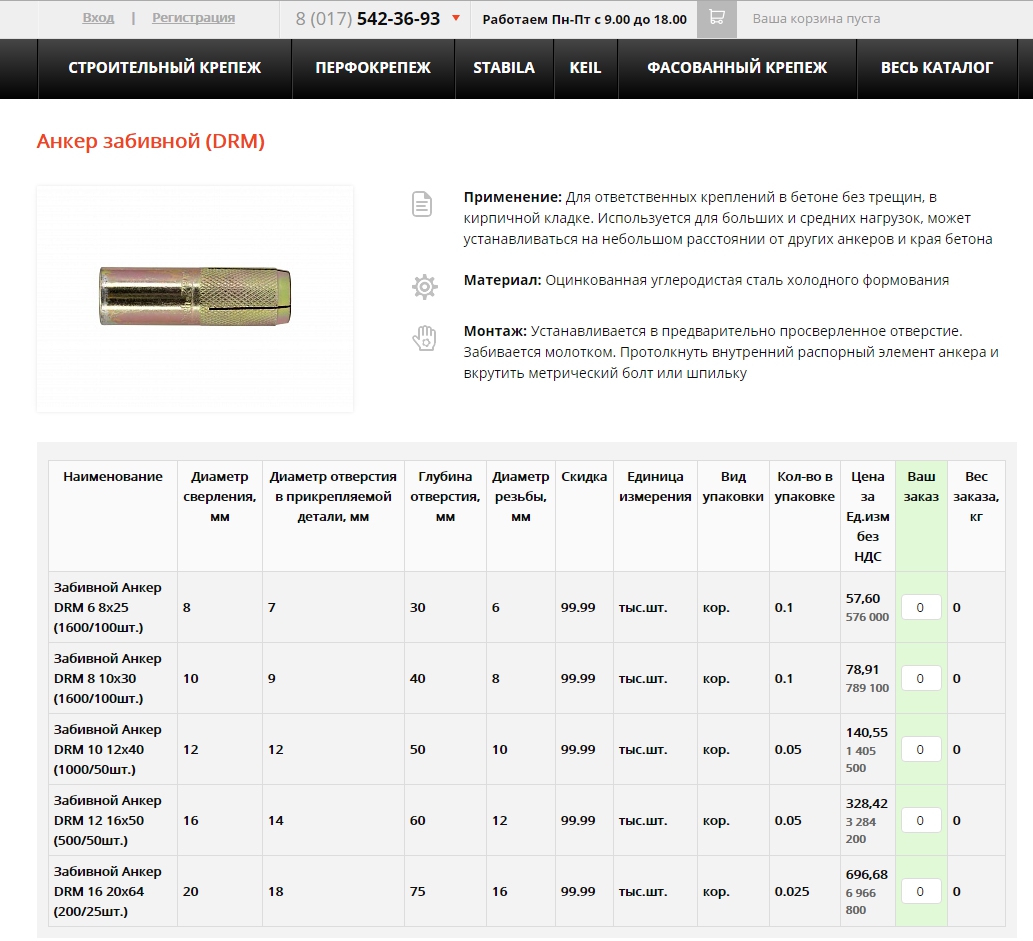The width and height of the screenshot is (1033, 941).
Task: Open the СТРОИТЕЛЬНЫЙ КРЕПЕЖ menu
Action: pos(165,68)
